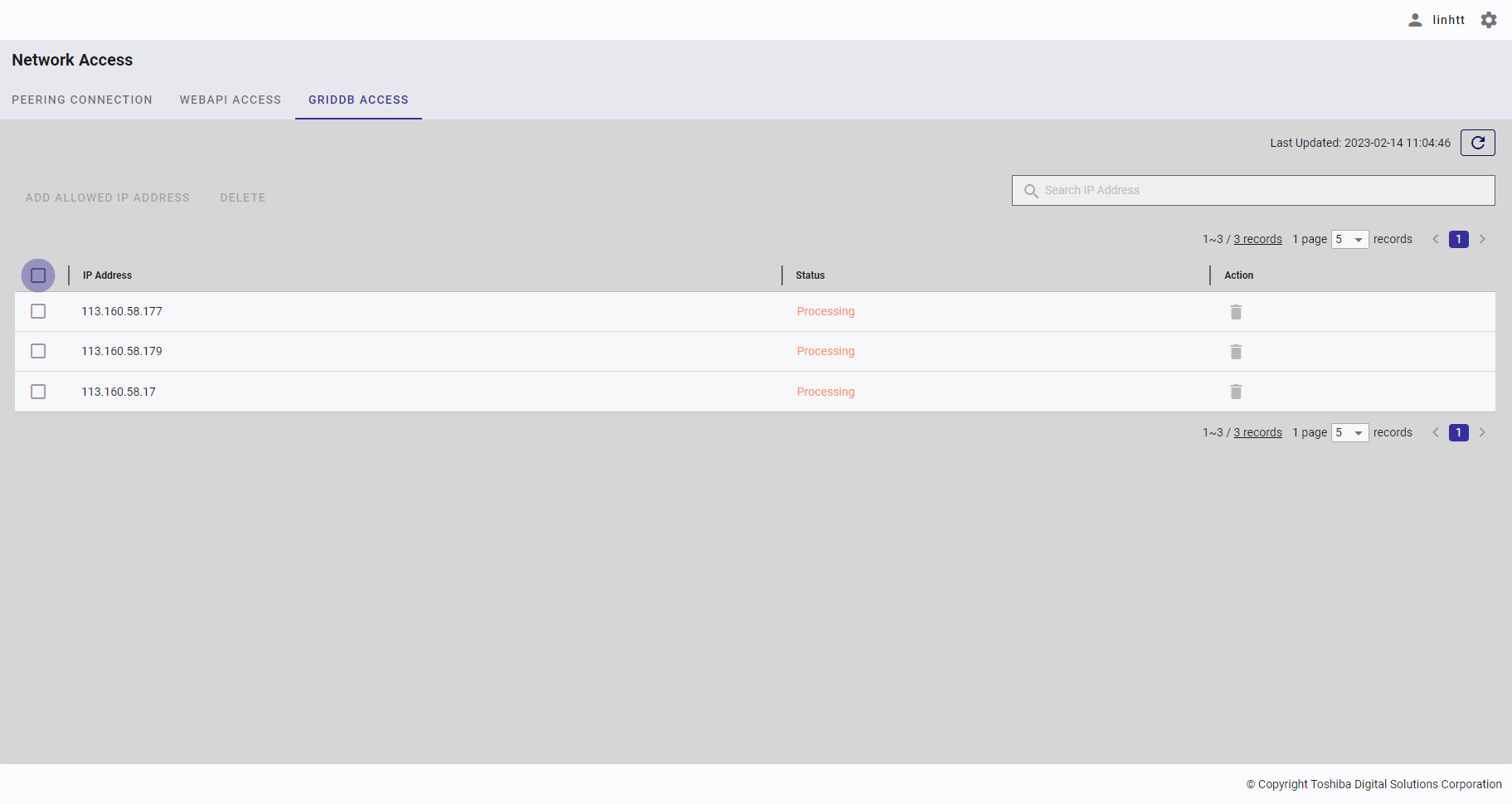Image resolution: width=1512 pixels, height=804 pixels.
Task: Go to previous page in bottom pagination
Action: (x=1435, y=432)
